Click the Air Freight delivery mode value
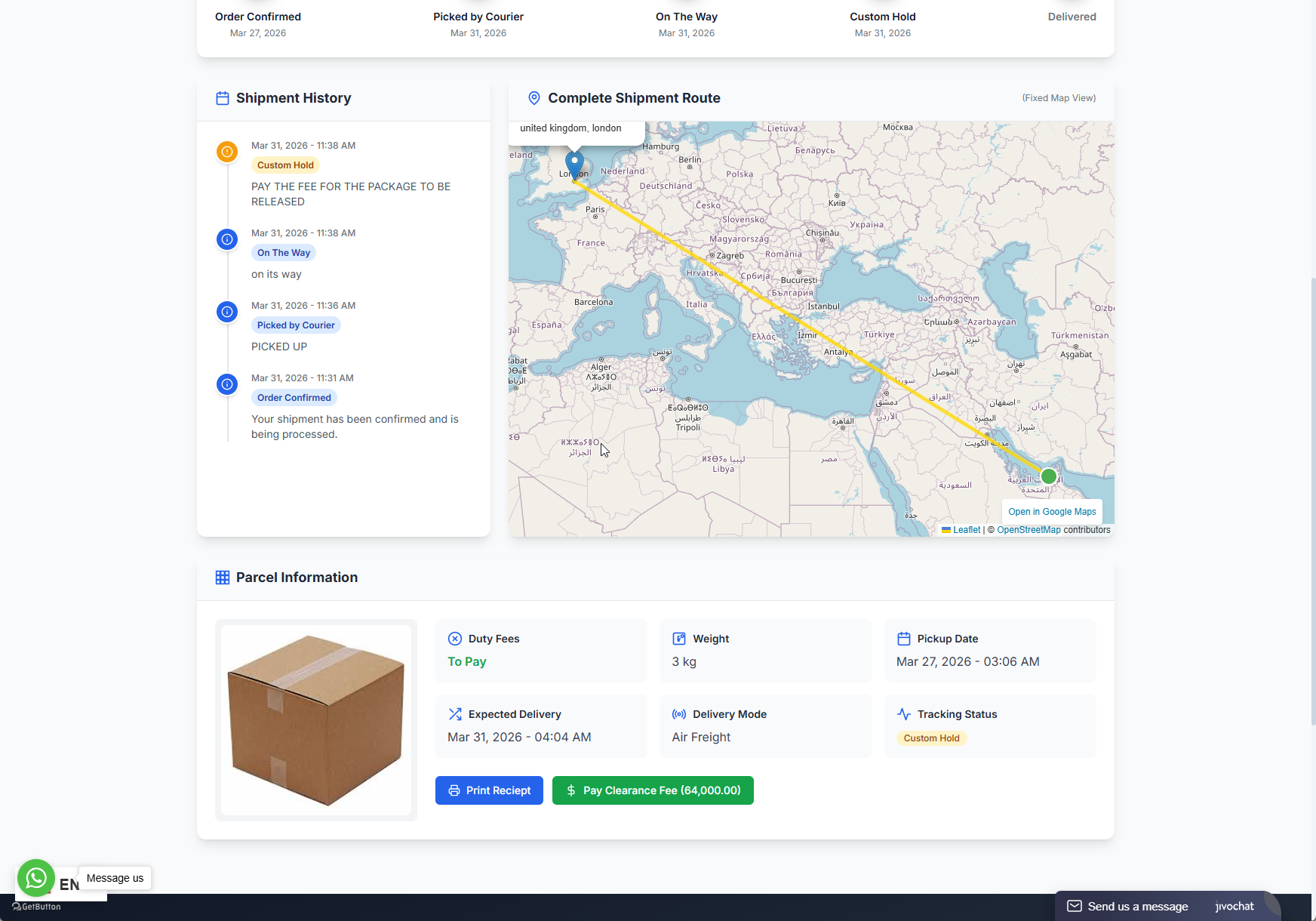This screenshot has height=921, width=1316. [701, 737]
